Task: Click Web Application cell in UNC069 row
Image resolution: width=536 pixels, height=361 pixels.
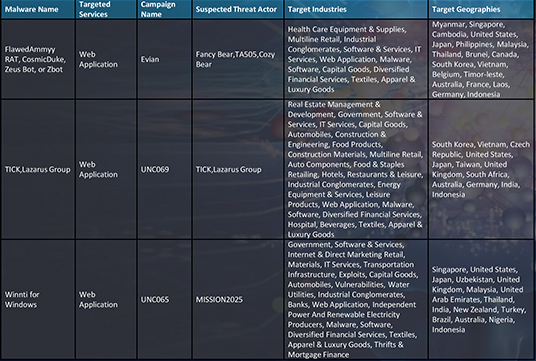Action: coord(106,169)
